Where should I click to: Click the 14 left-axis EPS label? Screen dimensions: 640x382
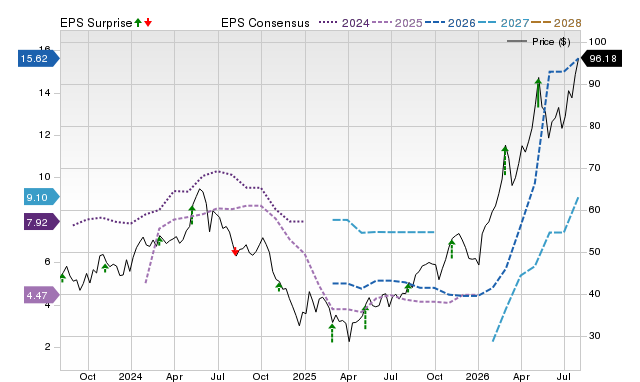(x=44, y=93)
